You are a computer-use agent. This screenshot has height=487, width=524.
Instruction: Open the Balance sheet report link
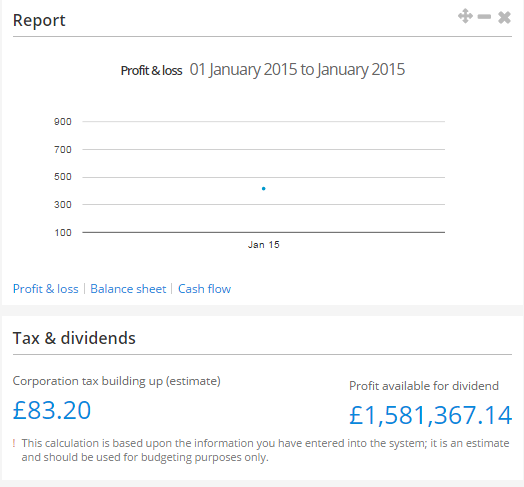click(128, 289)
